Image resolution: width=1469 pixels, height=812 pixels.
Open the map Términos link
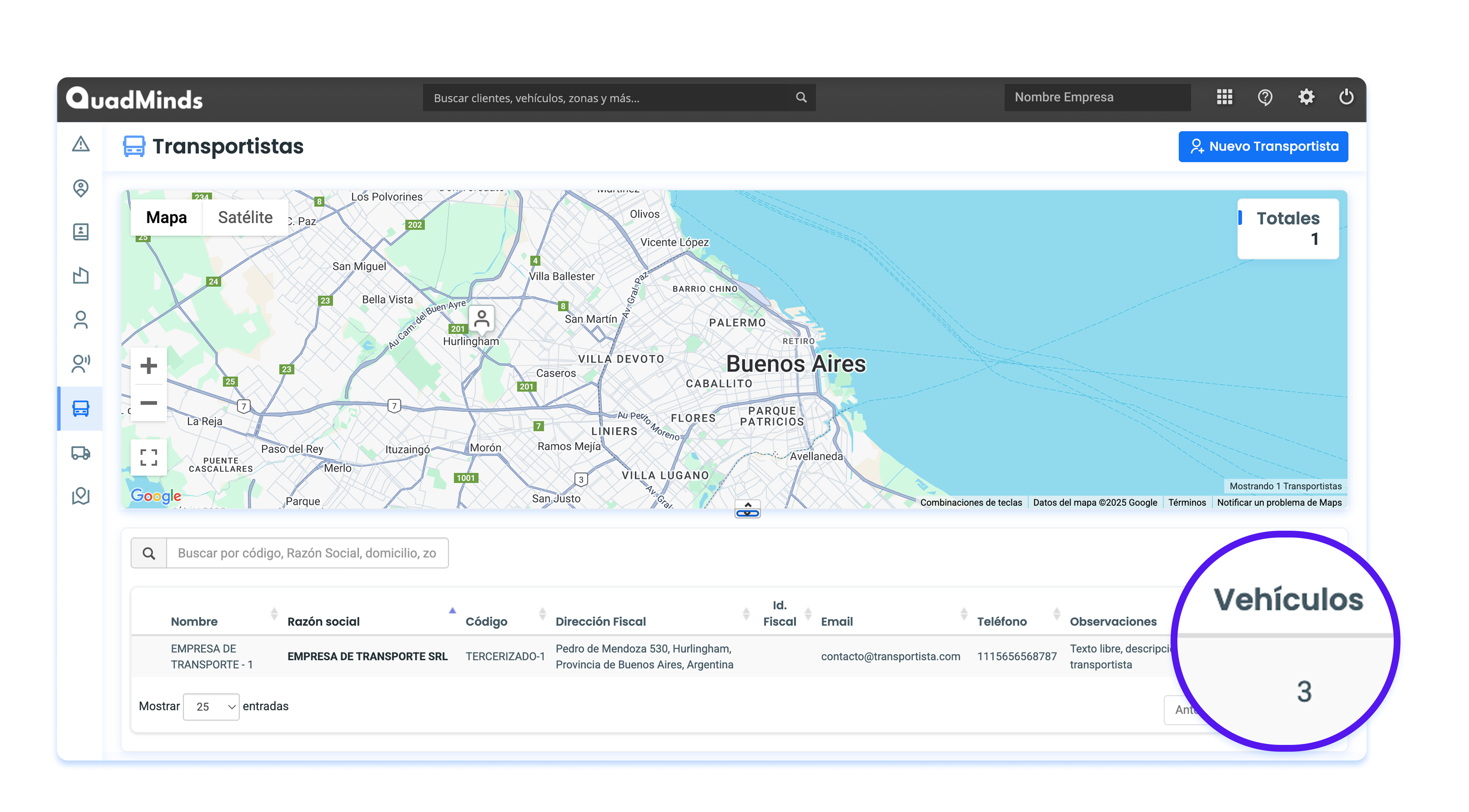[x=1187, y=502]
